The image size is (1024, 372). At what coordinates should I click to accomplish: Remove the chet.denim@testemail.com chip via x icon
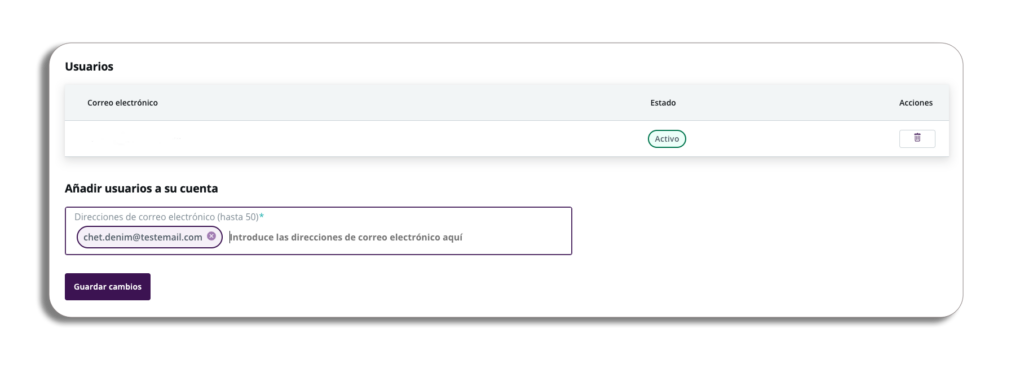pos(211,236)
